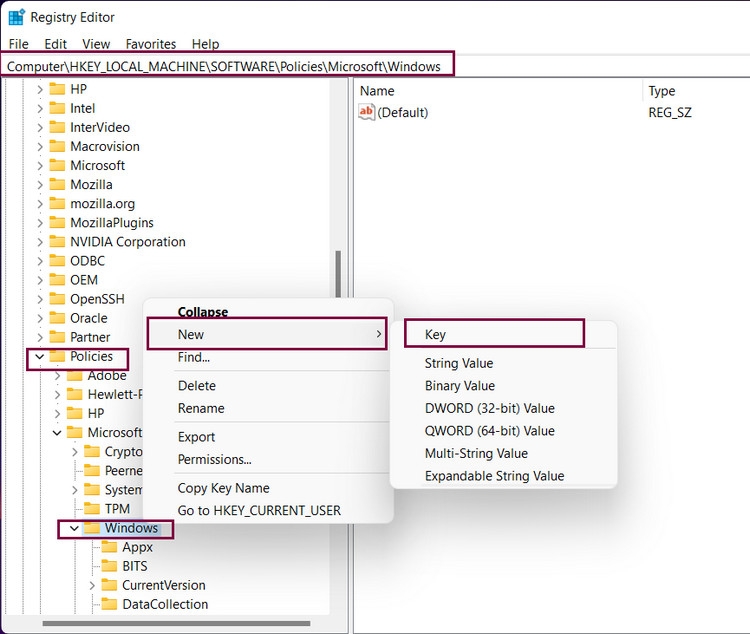Viewport: 750px width, 634px height.
Task: Click the Oracle folder icon
Action: pos(57,318)
